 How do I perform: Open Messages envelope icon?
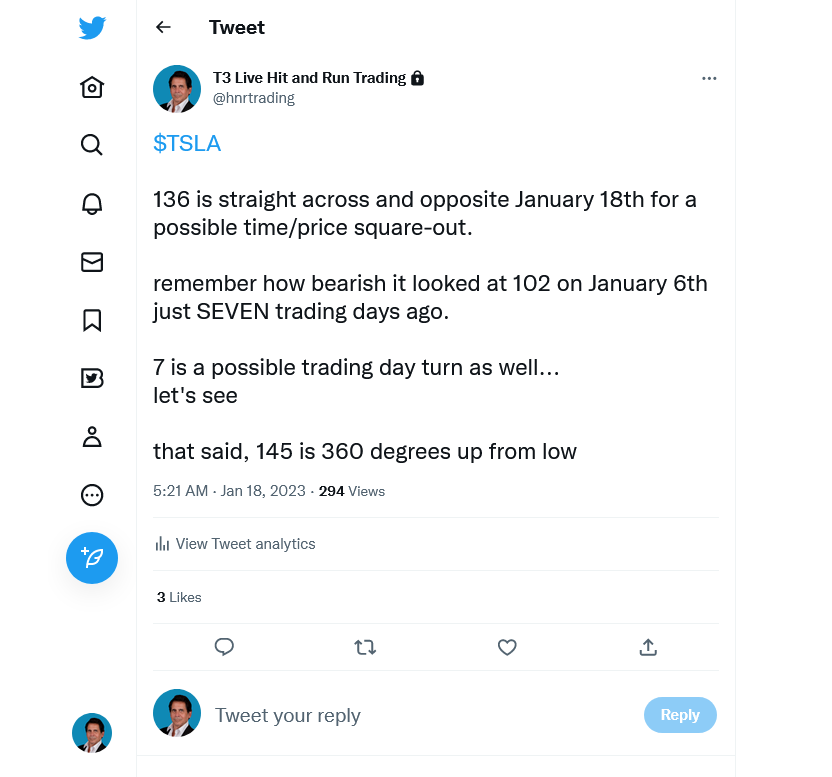[92, 262]
